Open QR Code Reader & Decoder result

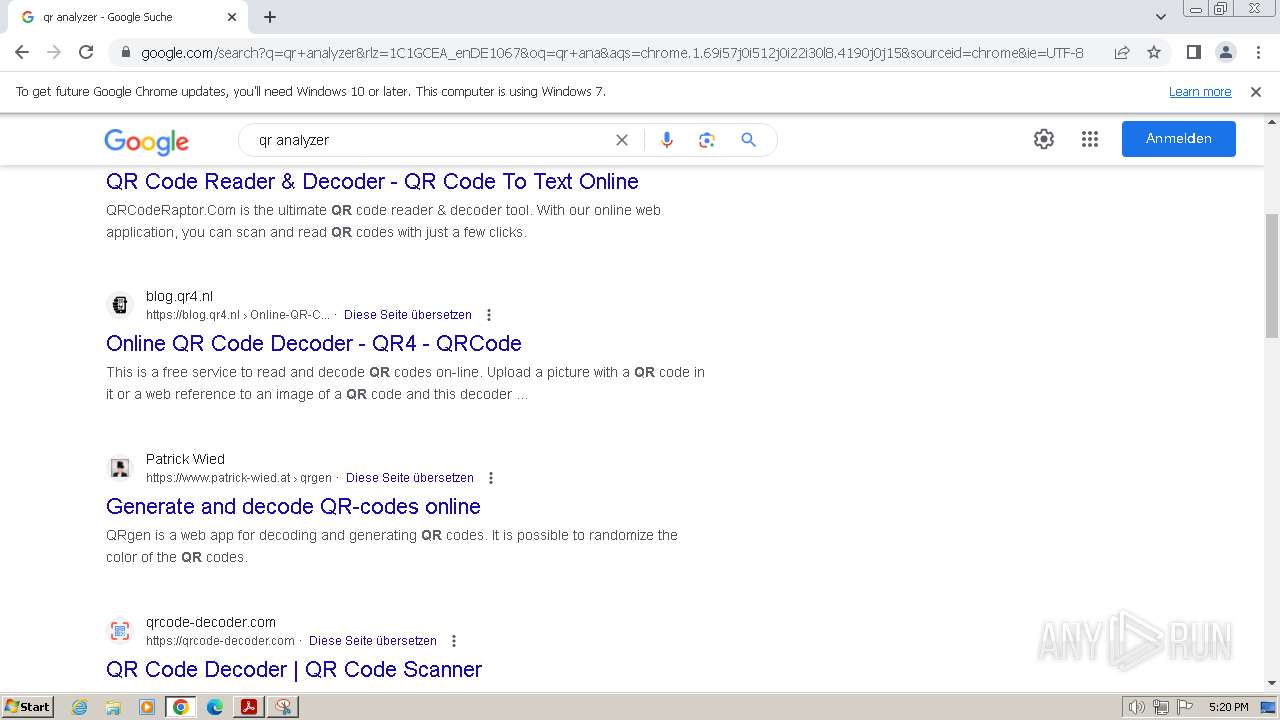[372, 181]
